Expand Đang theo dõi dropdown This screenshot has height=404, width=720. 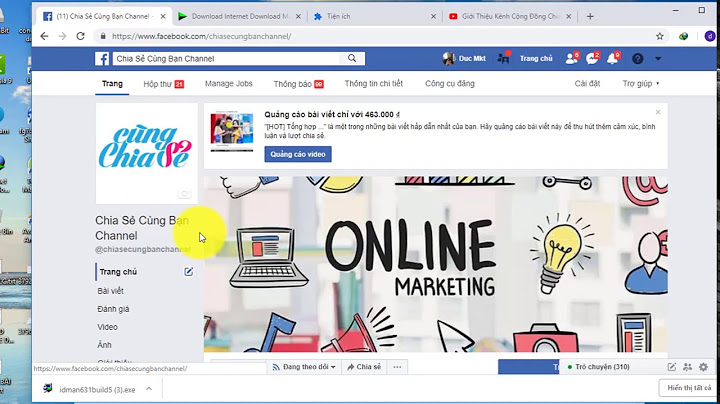[304, 367]
